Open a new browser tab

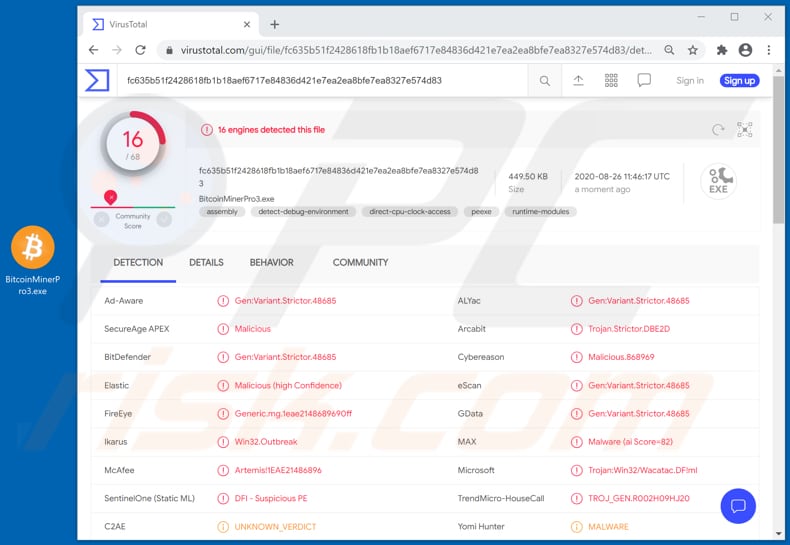(x=275, y=24)
